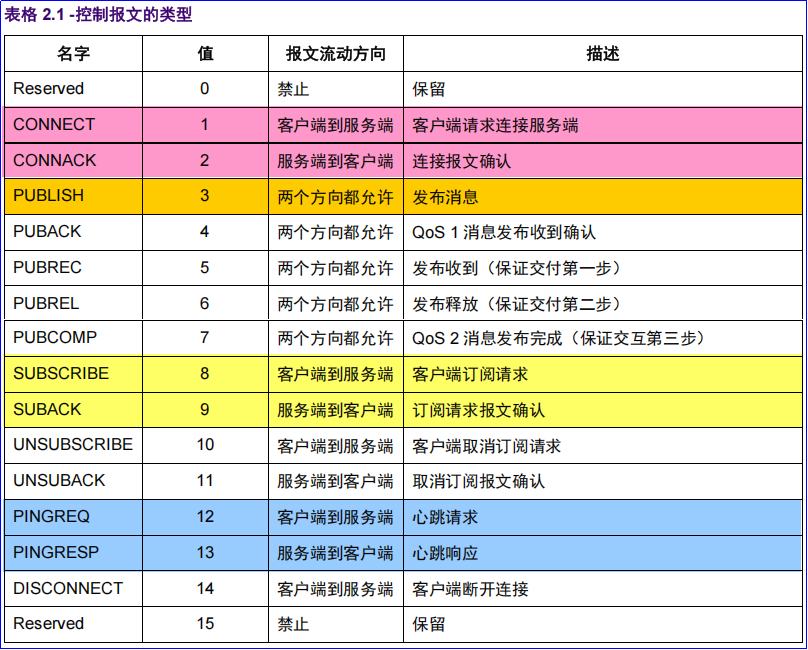Click 服务端到客户端 in the PINGRESP row
Image resolution: width=808 pixels, height=650 pixels.
click(335, 554)
